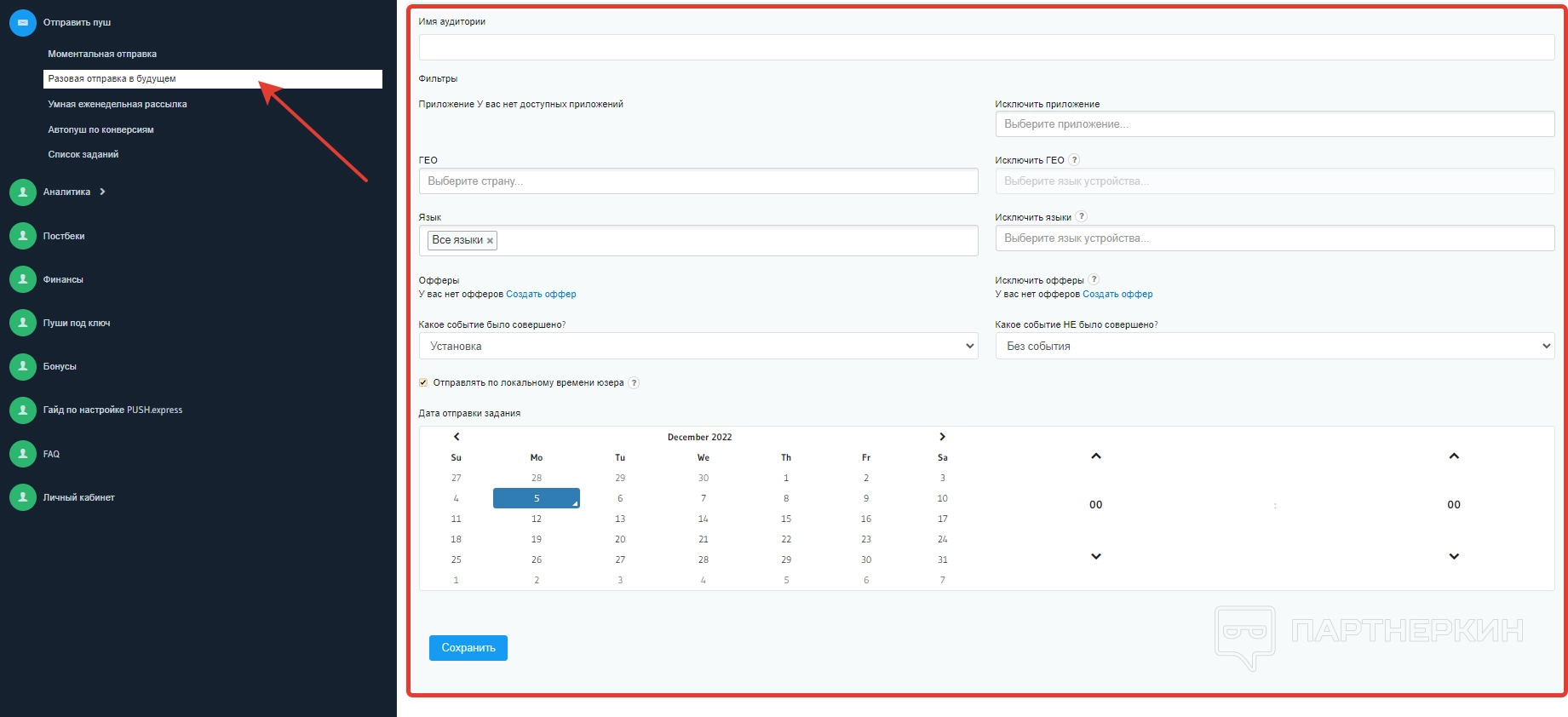The height and width of the screenshot is (717, 1568).
Task: Open the Без события dropdown
Action: click(1274, 346)
